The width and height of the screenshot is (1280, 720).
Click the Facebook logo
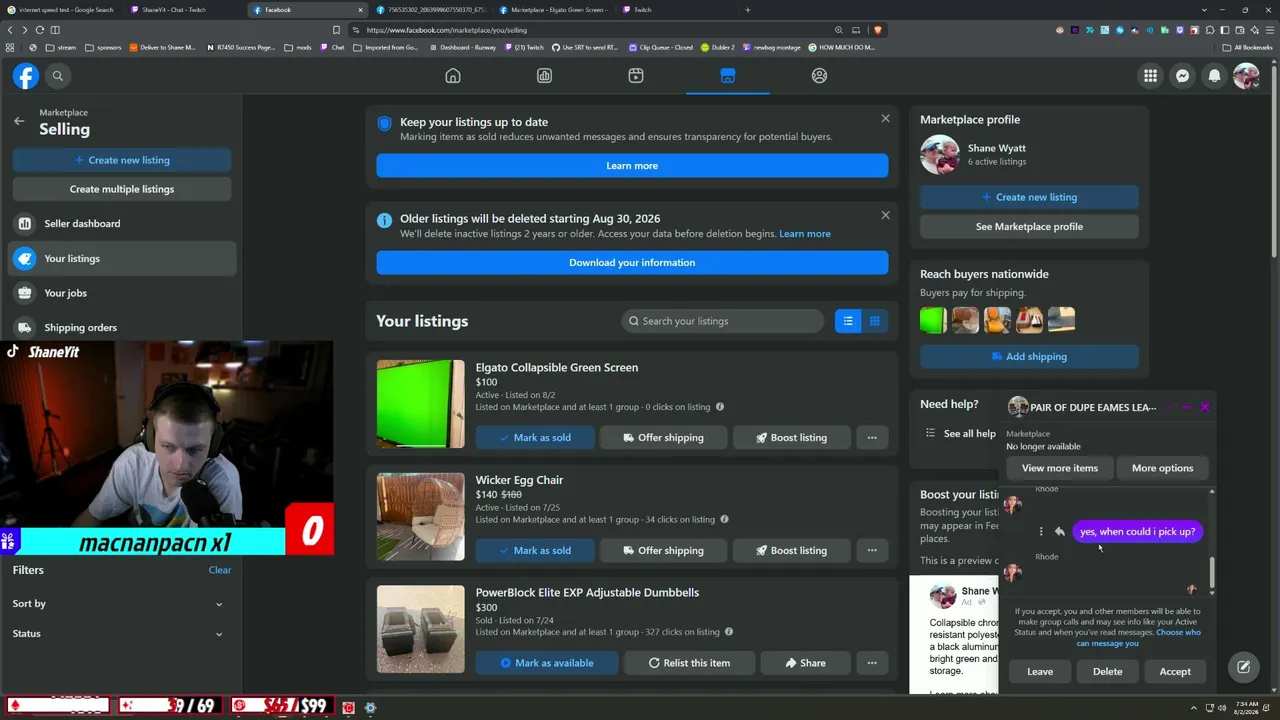point(26,76)
